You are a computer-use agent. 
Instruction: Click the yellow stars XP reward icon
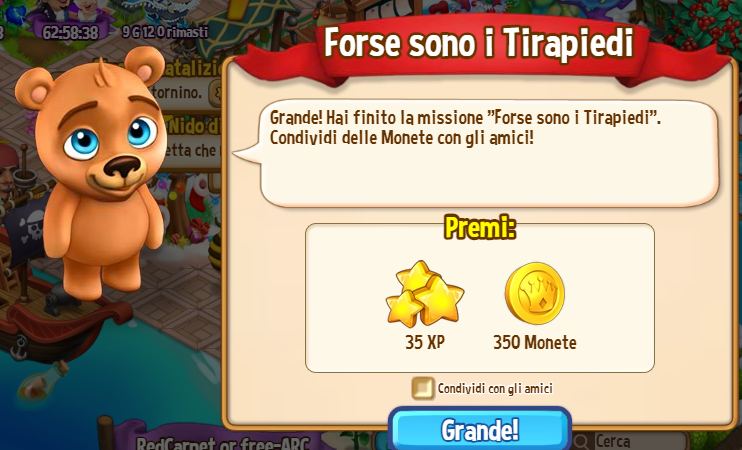click(x=424, y=294)
